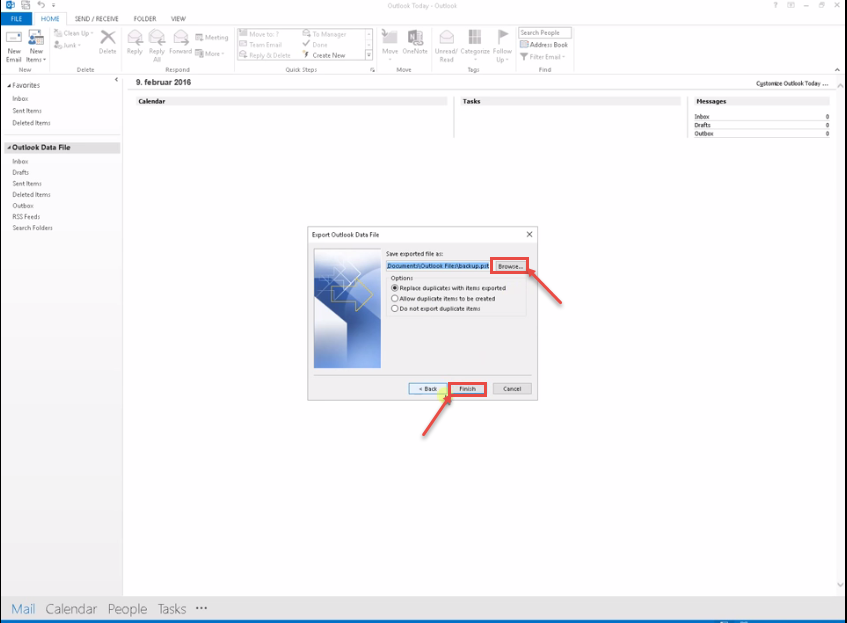Click the Search People box
847x623 pixels.
click(x=544, y=33)
